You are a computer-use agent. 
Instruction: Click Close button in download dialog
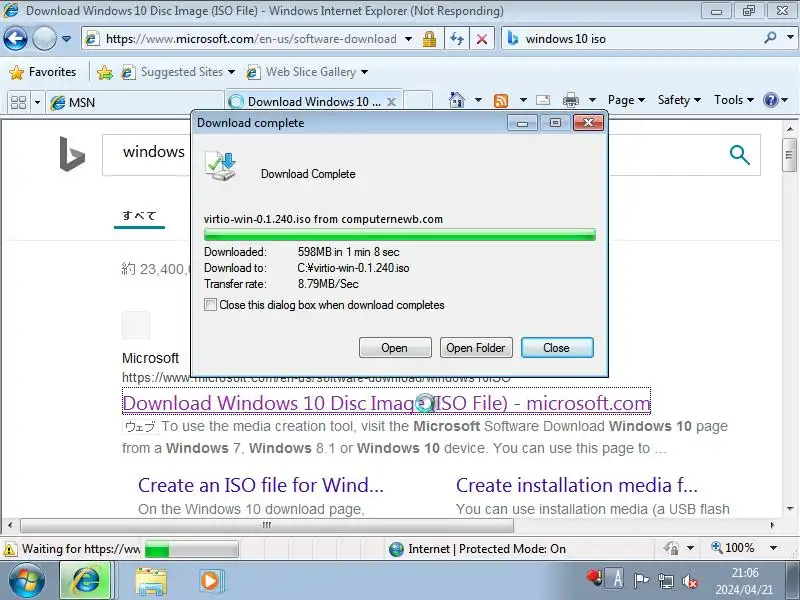click(557, 347)
